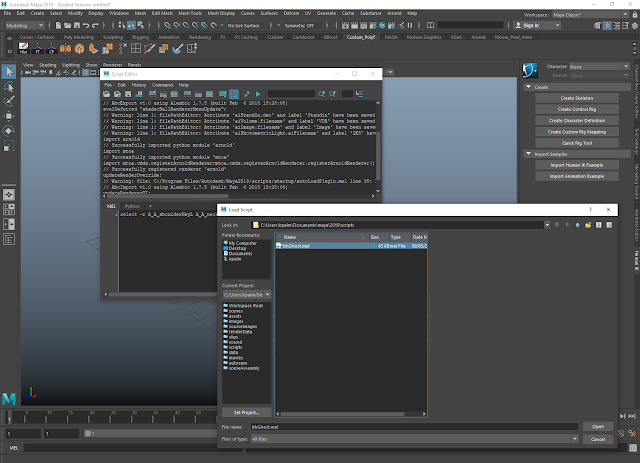Image resolution: width=640 pixels, height=463 pixels.
Task: Select bhGhost.mel in file list
Action: click(x=351, y=246)
